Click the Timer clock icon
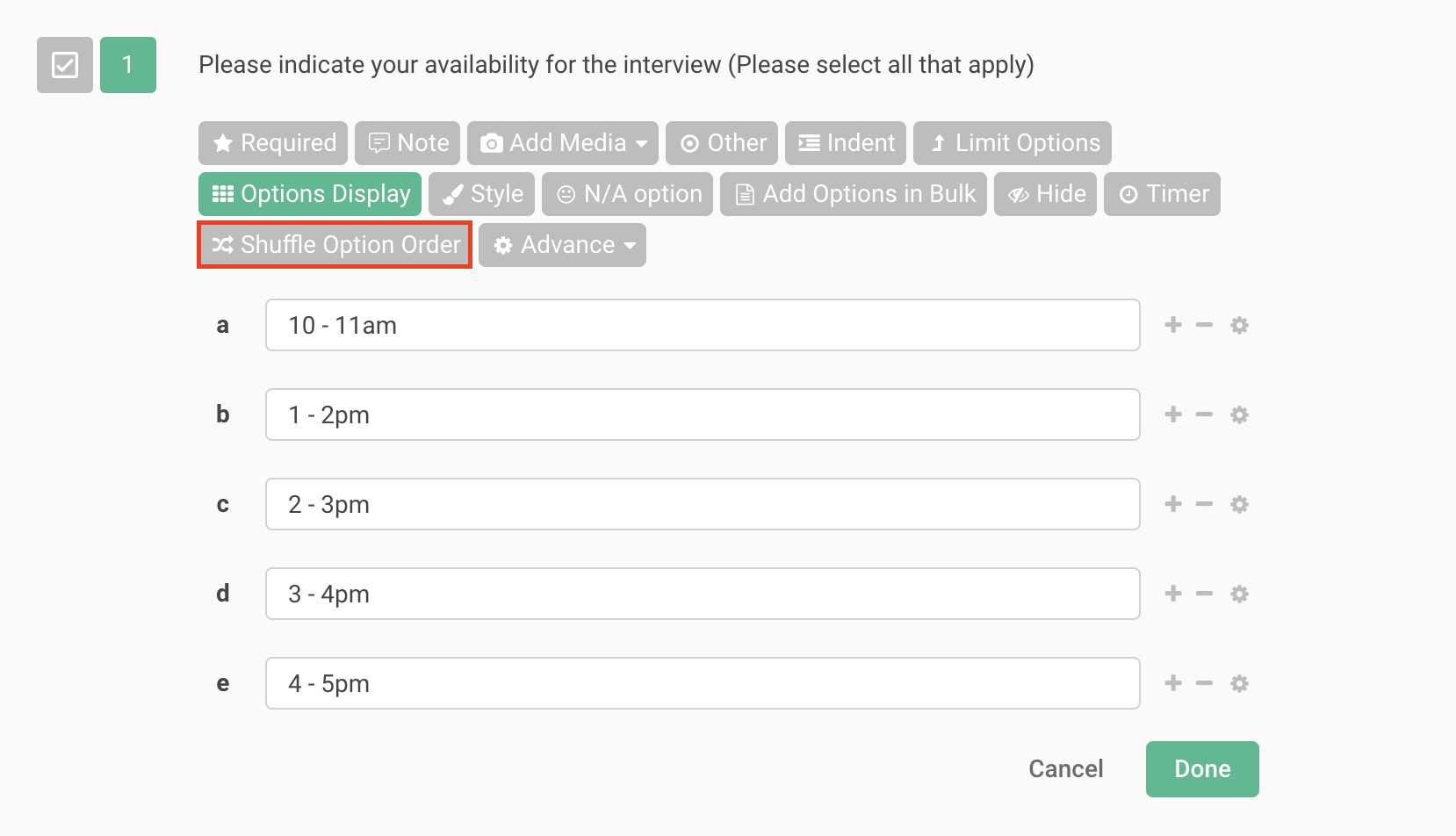Viewport: 1456px width, 836px height. click(1128, 193)
